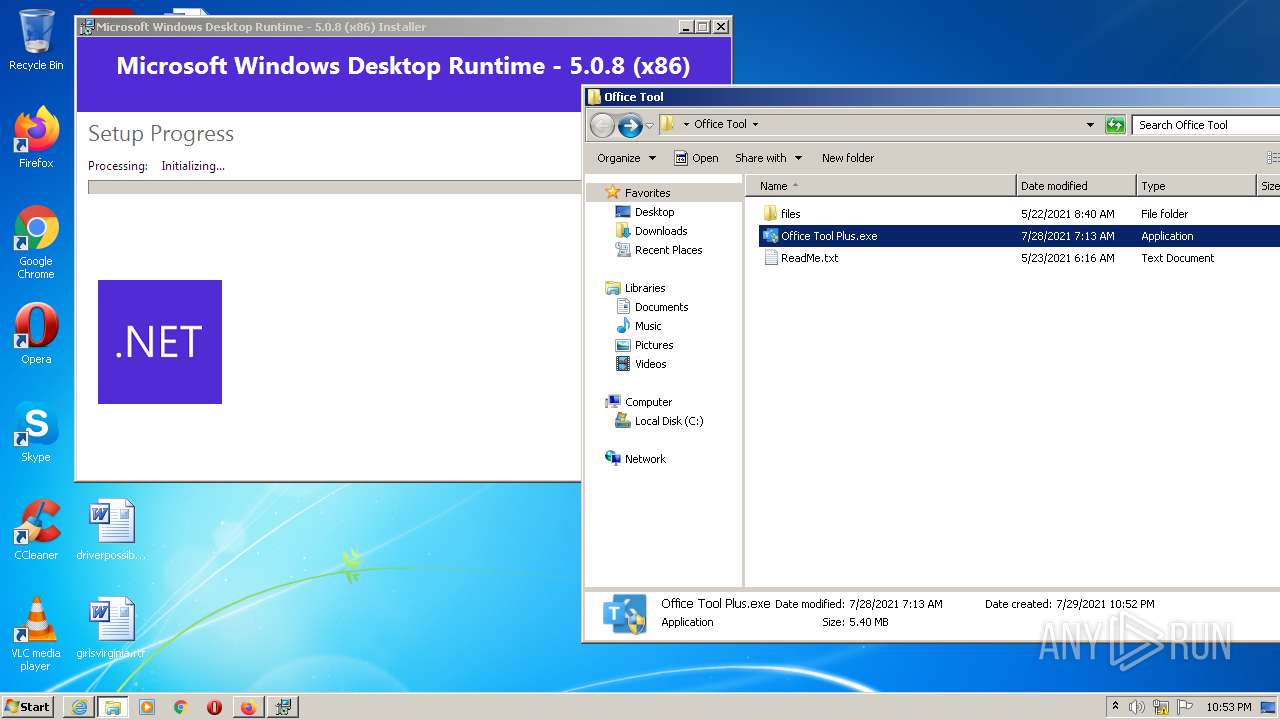Click the taskbar clock showing 10:53 PM
Image resolution: width=1280 pixels, height=720 pixels.
[x=1228, y=707]
